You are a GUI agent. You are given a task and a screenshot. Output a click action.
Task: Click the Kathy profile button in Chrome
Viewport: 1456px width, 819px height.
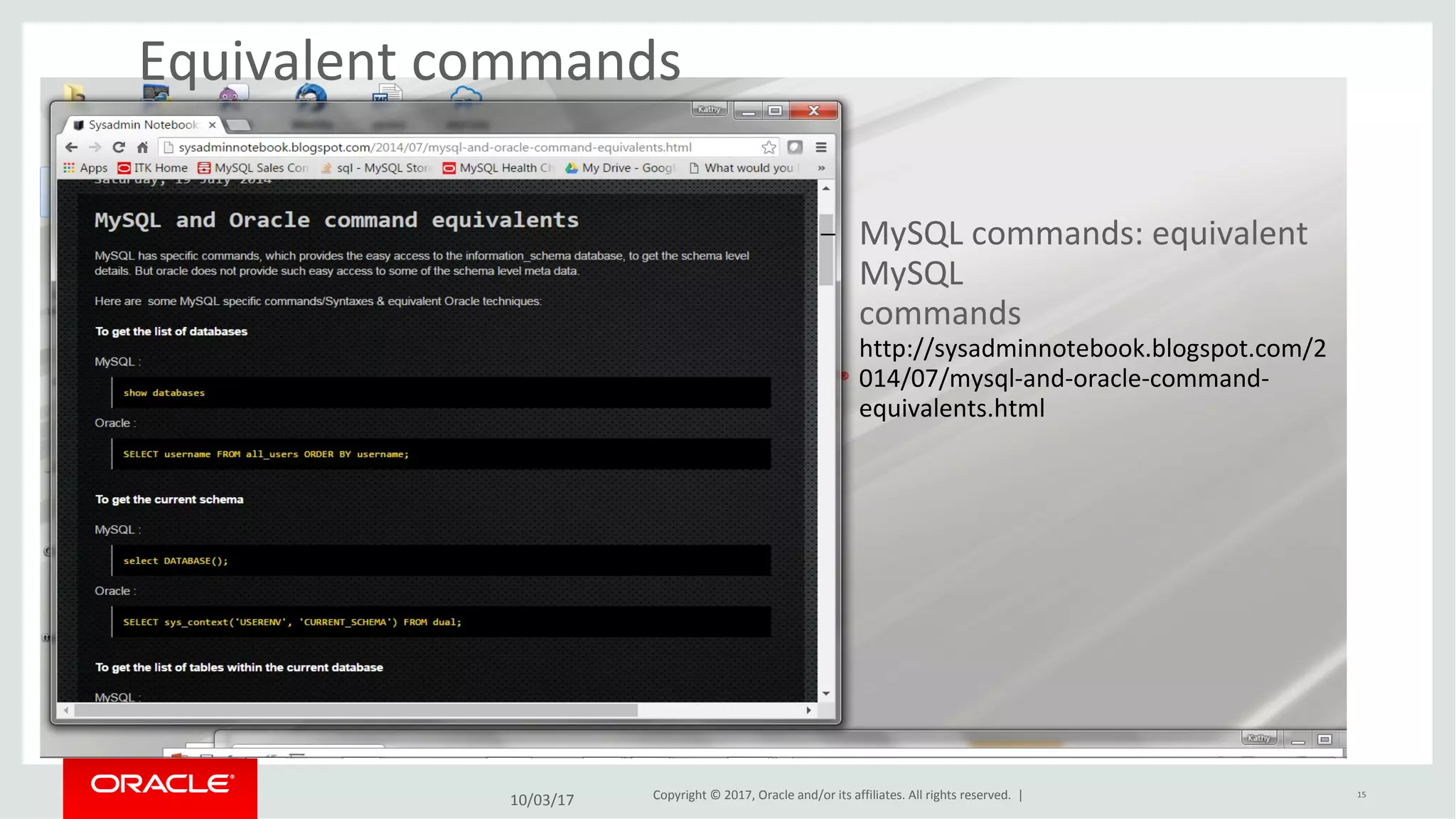click(710, 109)
